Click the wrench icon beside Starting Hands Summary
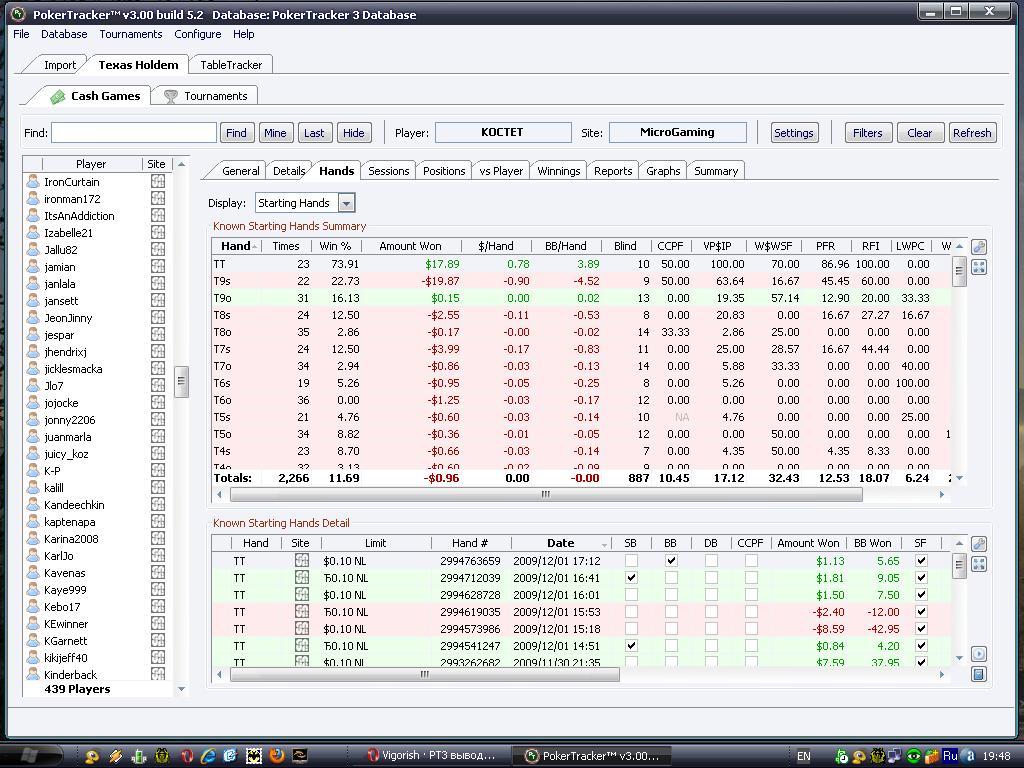Viewport: 1024px width, 768px height. click(979, 247)
